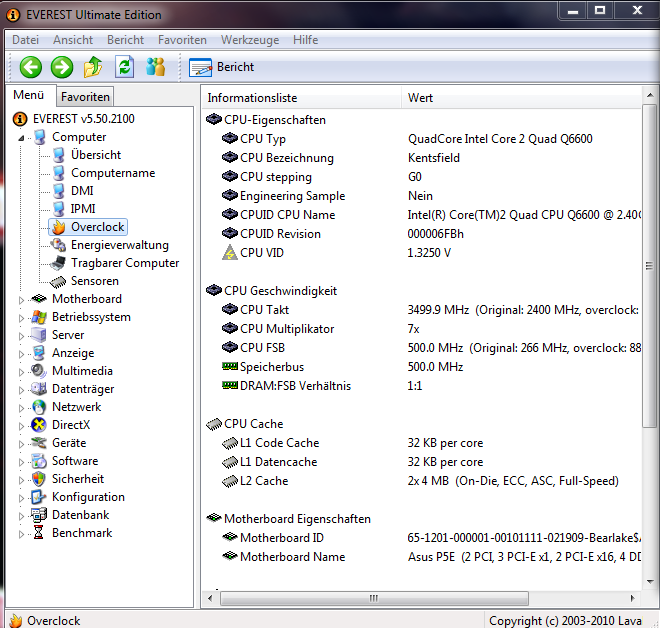
Task: Expand the Software tree node
Action: tap(21, 462)
